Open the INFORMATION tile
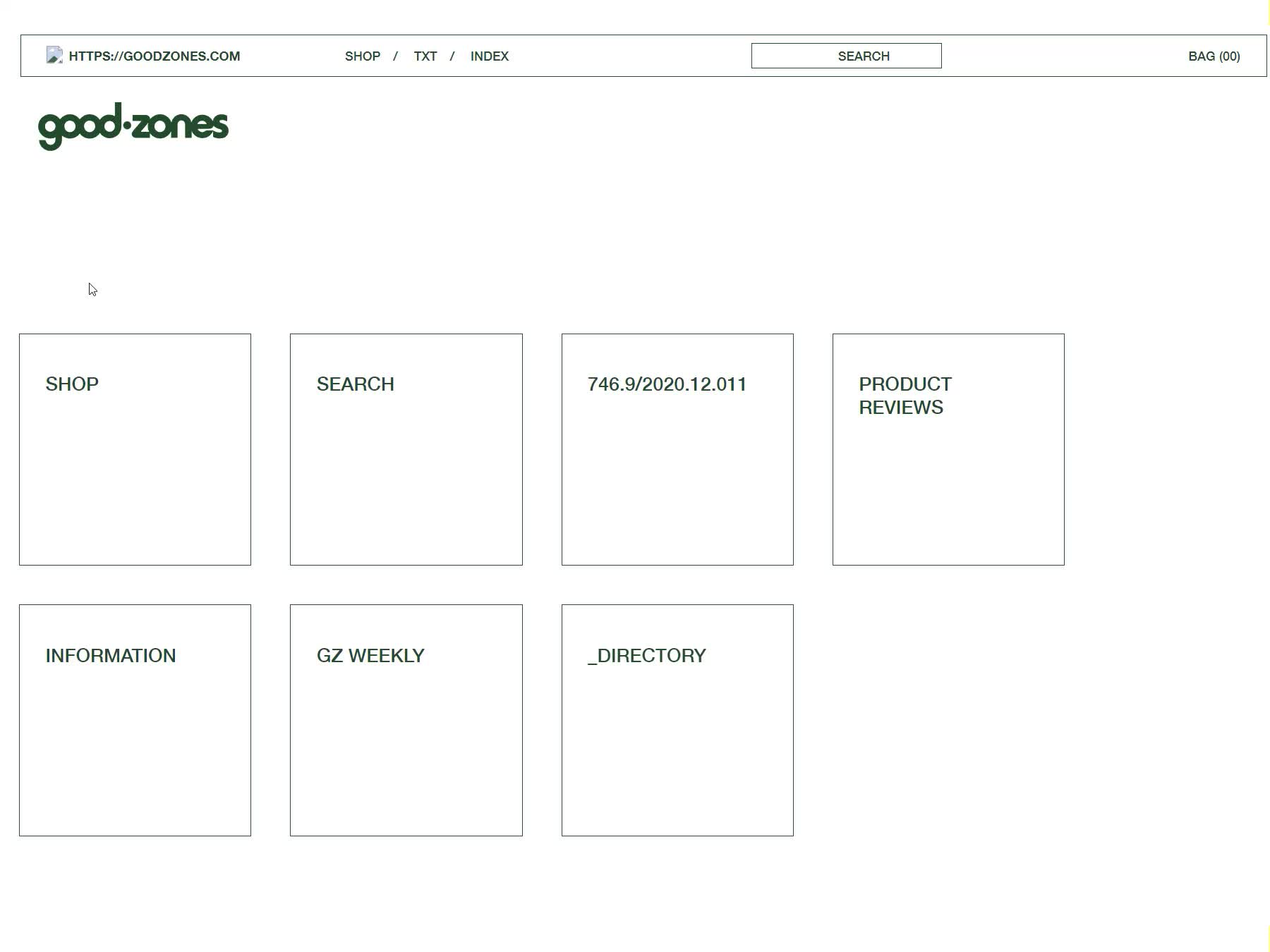This screenshot has width=1270, height=952. point(135,720)
